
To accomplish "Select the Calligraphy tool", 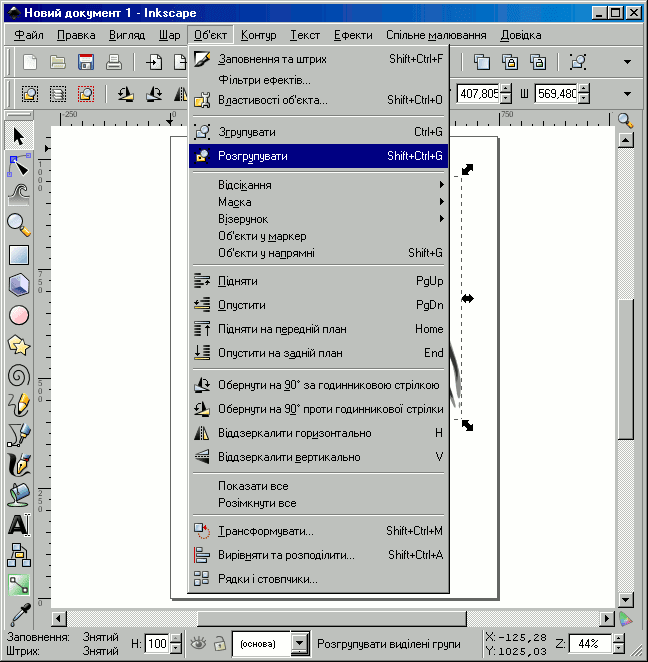I will (x=19, y=464).
